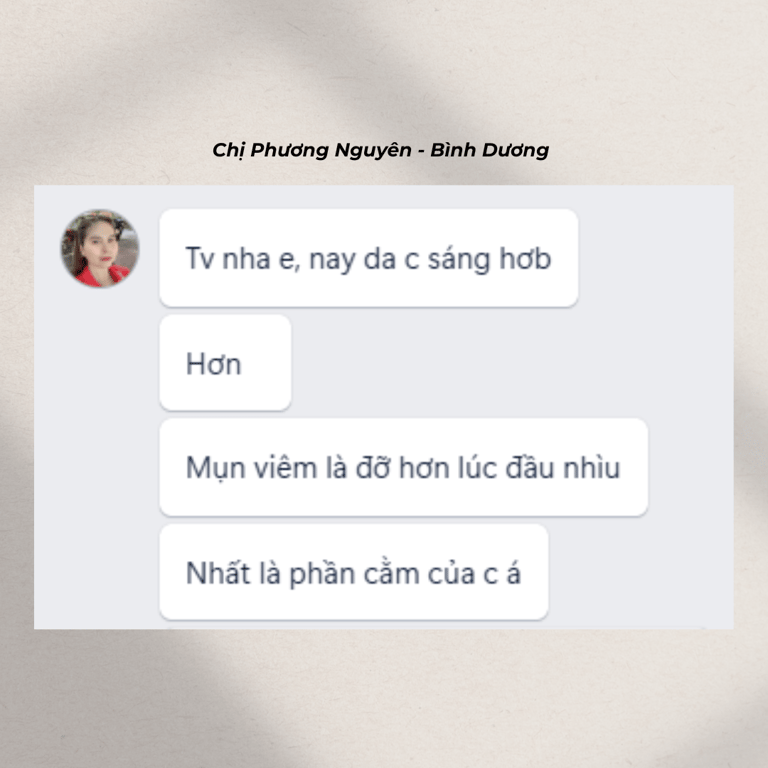Open the sender's round profile picture

coord(100,248)
